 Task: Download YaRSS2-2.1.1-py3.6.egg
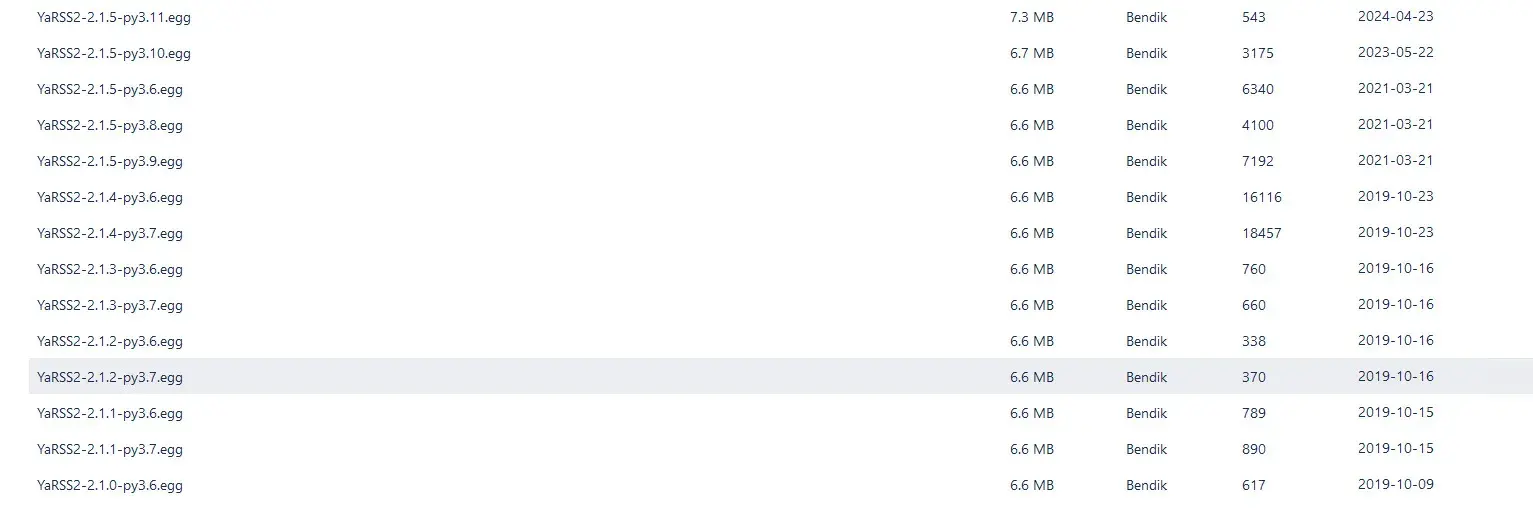pyautogui.click(x=110, y=413)
